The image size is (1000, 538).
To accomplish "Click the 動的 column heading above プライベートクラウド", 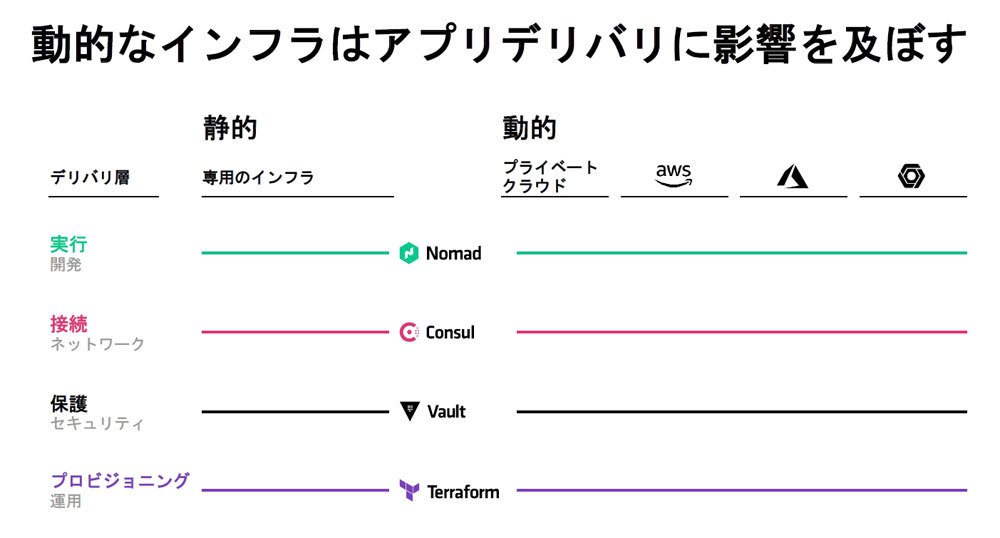I will click(x=529, y=128).
